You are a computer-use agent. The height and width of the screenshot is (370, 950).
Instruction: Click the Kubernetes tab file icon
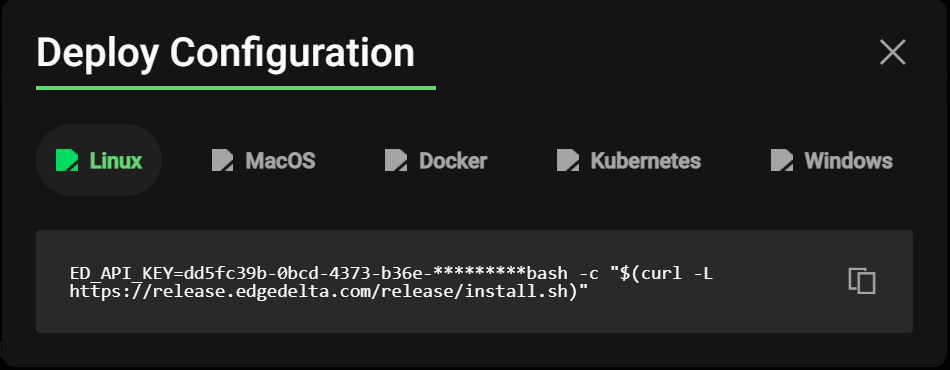(568, 160)
